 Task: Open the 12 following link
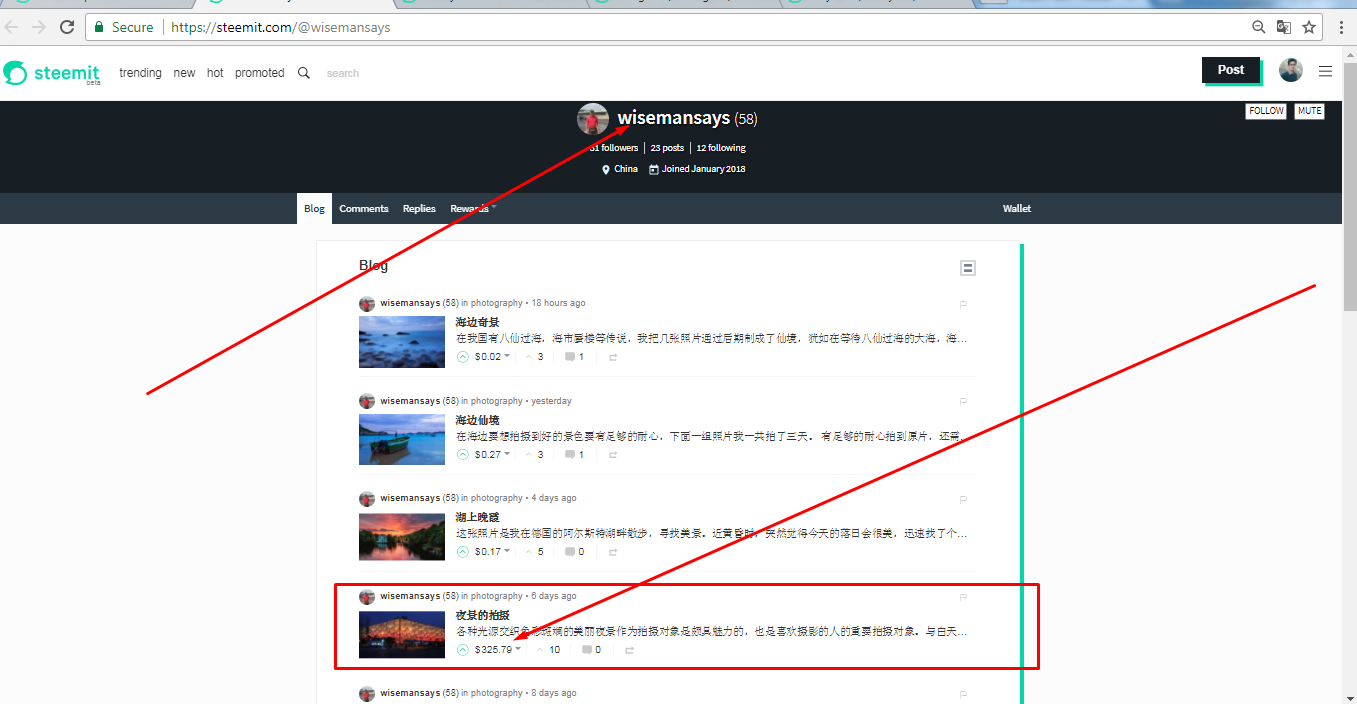click(x=721, y=148)
